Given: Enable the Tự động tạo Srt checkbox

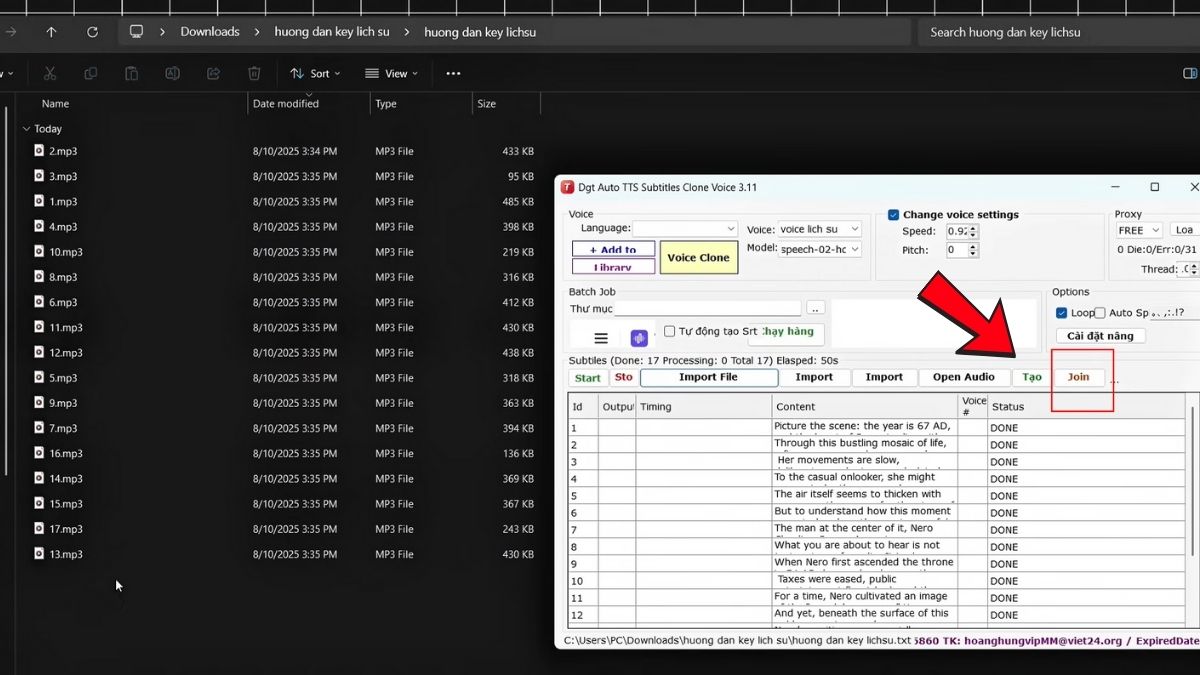Looking at the screenshot, I should coord(670,331).
